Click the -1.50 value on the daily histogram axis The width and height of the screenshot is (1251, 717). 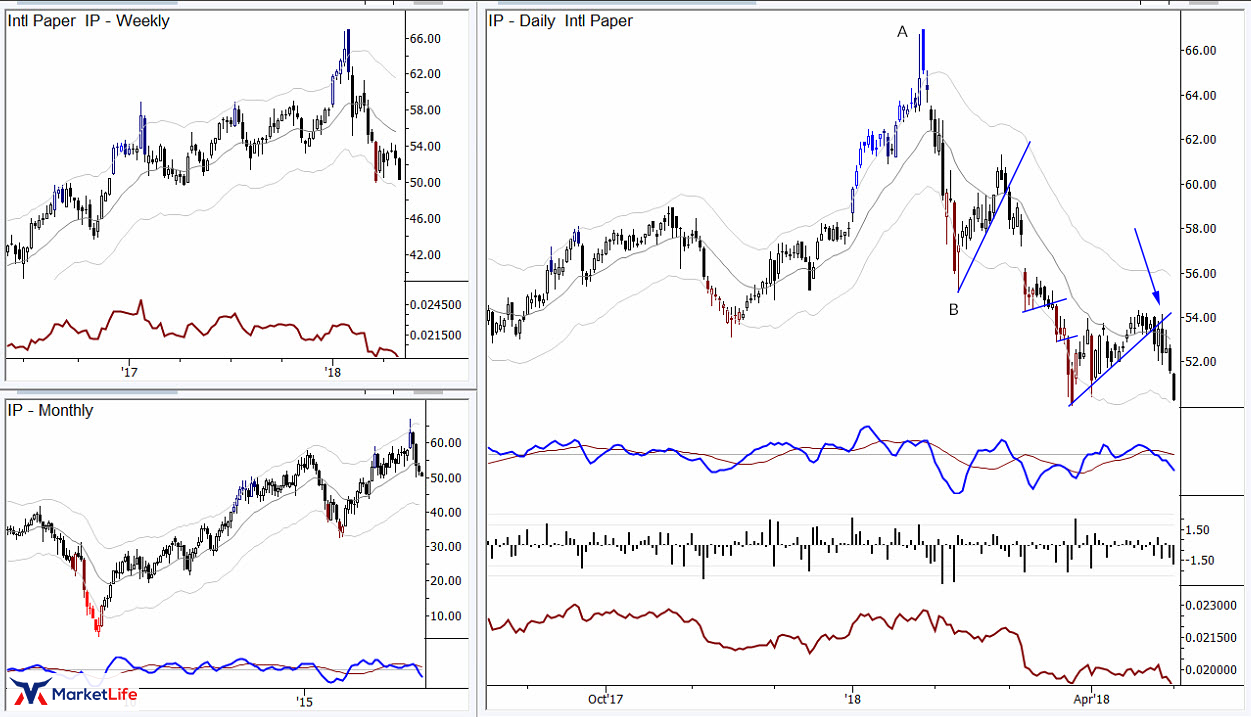(x=1197, y=560)
